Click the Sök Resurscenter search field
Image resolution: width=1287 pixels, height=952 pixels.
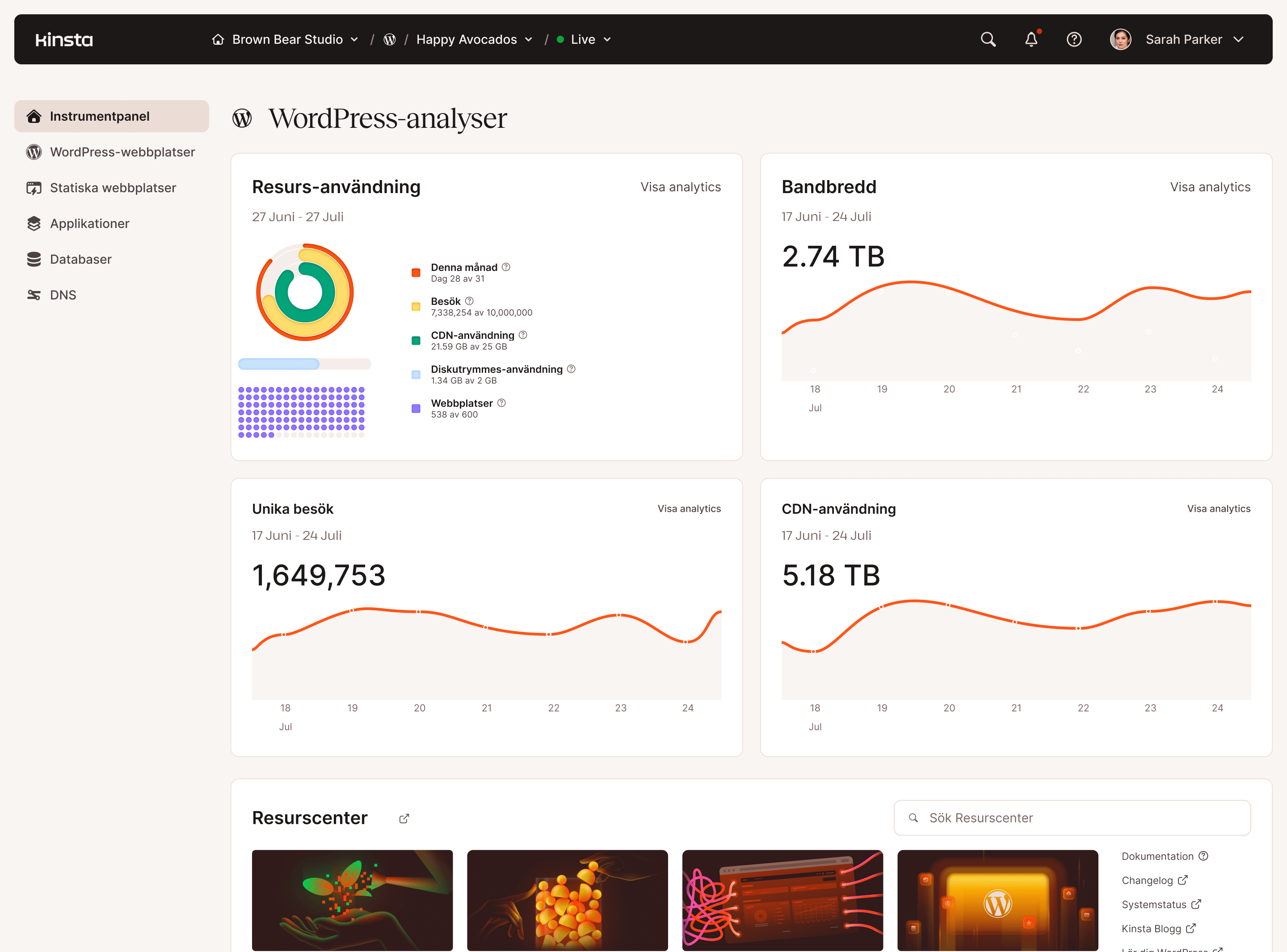(1072, 818)
